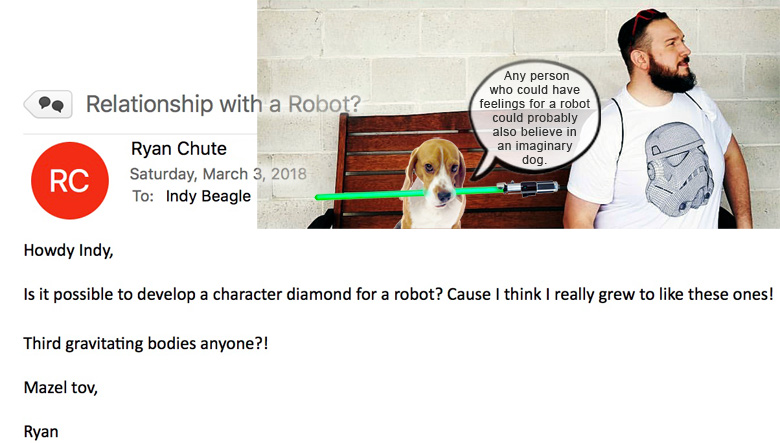
Task: Click the green lightsaber blade
Action: click(408, 193)
